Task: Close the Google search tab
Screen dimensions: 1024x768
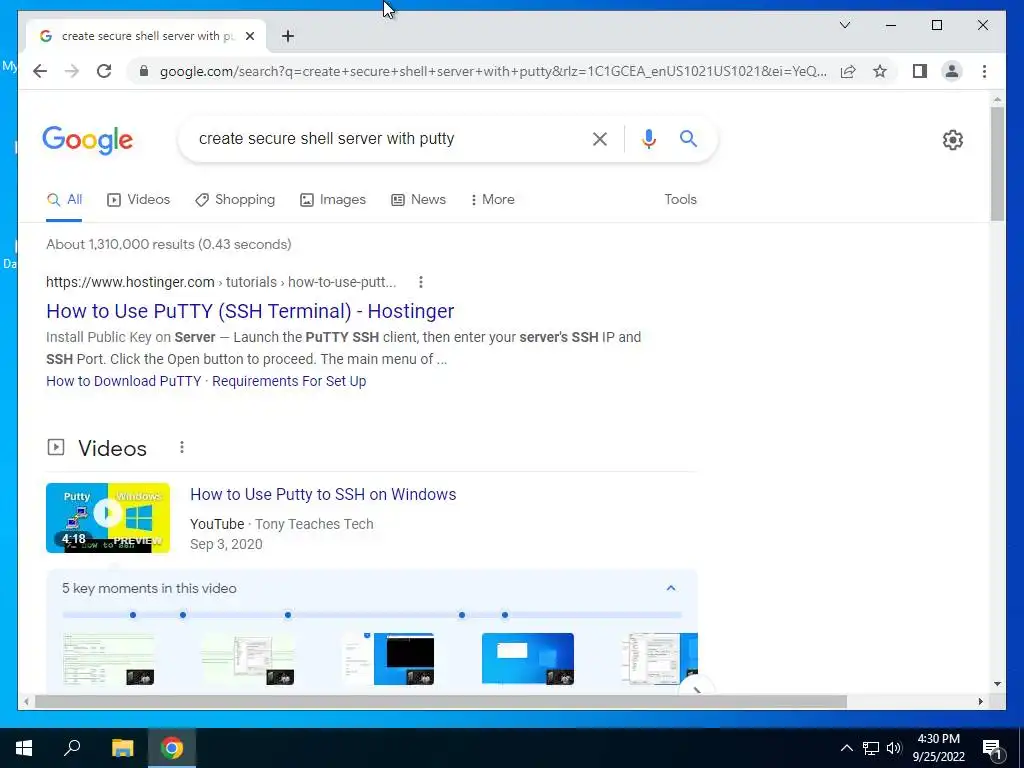Action: tap(249, 37)
